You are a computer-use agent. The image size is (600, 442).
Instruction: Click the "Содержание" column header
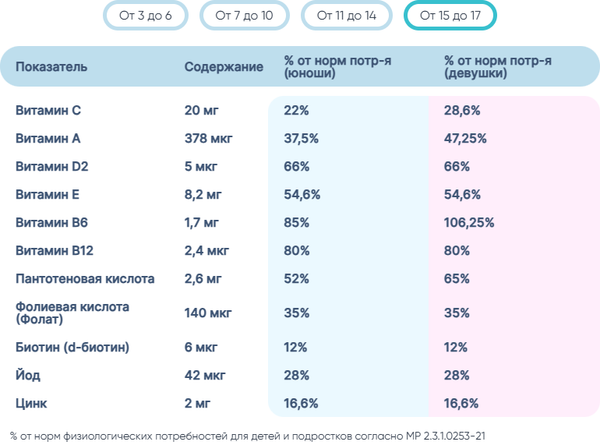(x=224, y=67)
